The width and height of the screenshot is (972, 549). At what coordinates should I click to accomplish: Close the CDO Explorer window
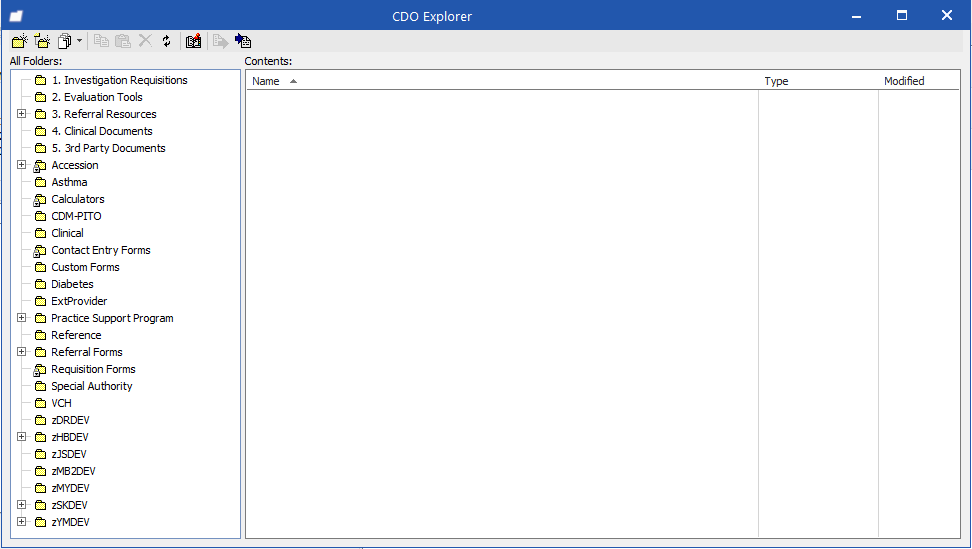tap(947, 15)
